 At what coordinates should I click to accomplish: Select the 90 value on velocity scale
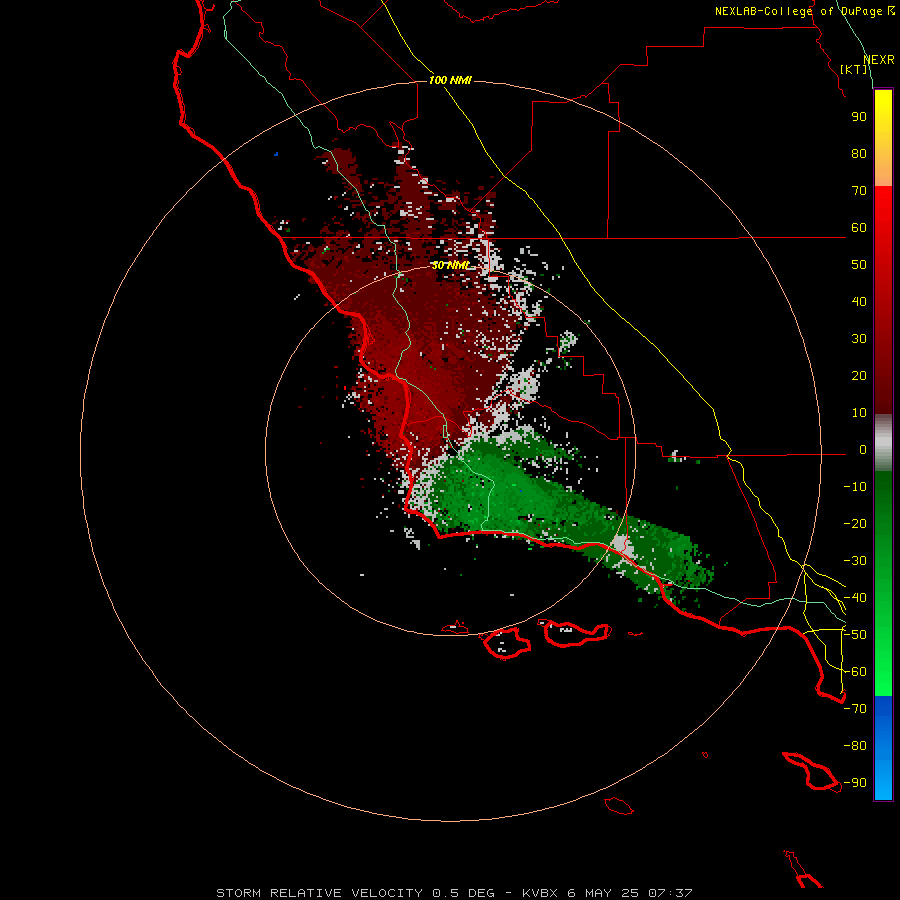pyautogui.click(x=859, y=117)
